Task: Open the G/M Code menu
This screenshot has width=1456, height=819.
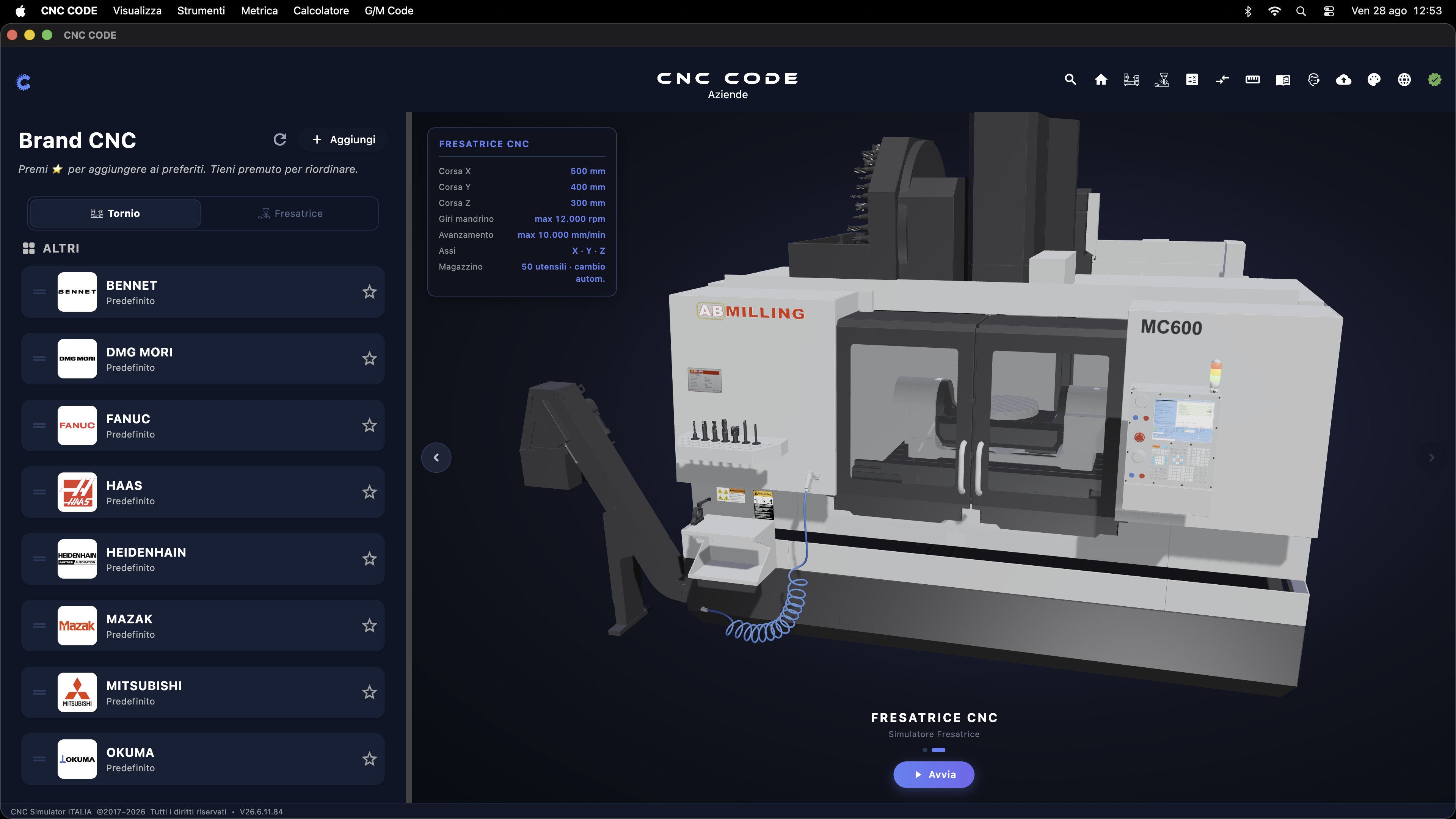Action: tap(389, 11)
